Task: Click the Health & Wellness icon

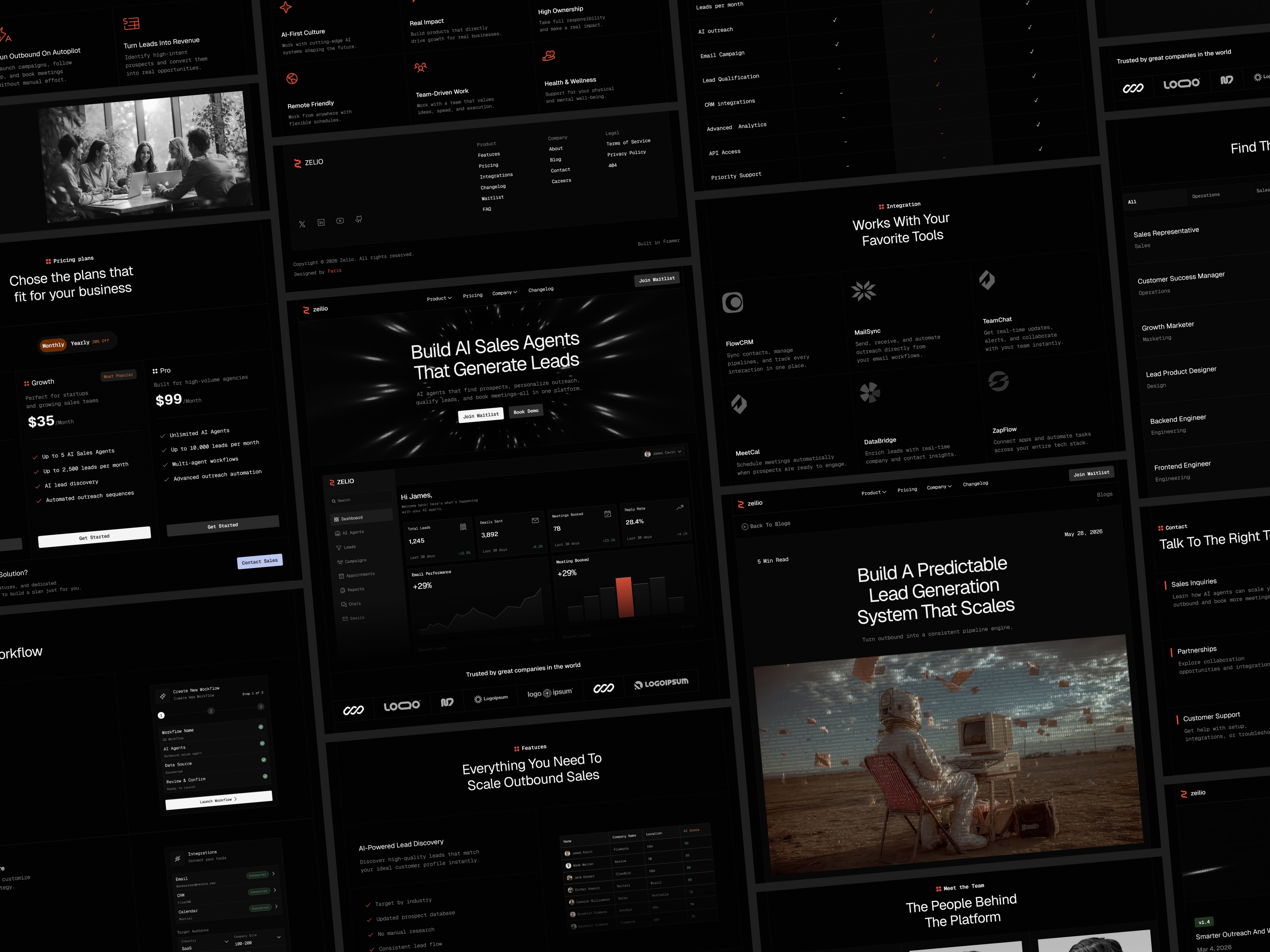Action: click(x=549, y=56)
